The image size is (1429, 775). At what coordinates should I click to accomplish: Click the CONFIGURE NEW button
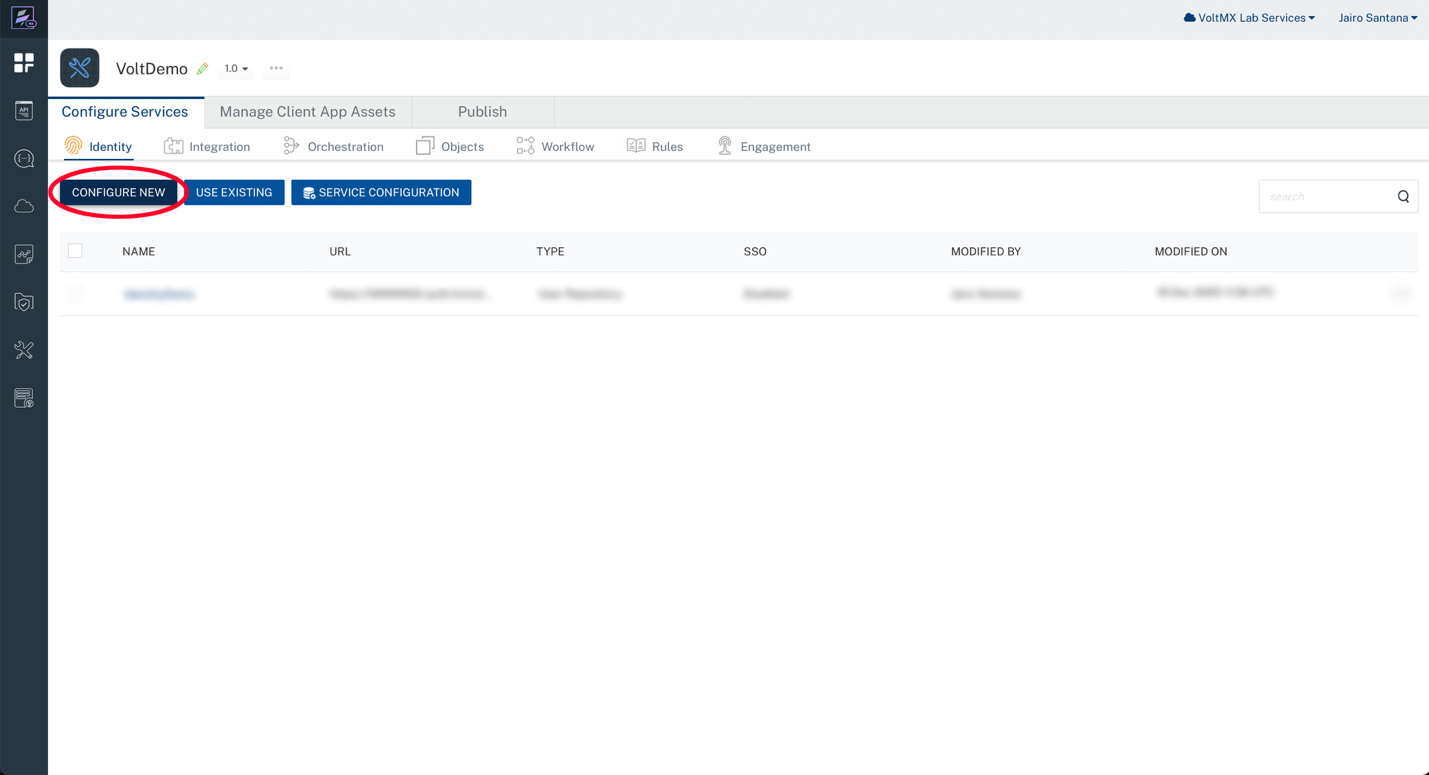[x=118, y=192]
